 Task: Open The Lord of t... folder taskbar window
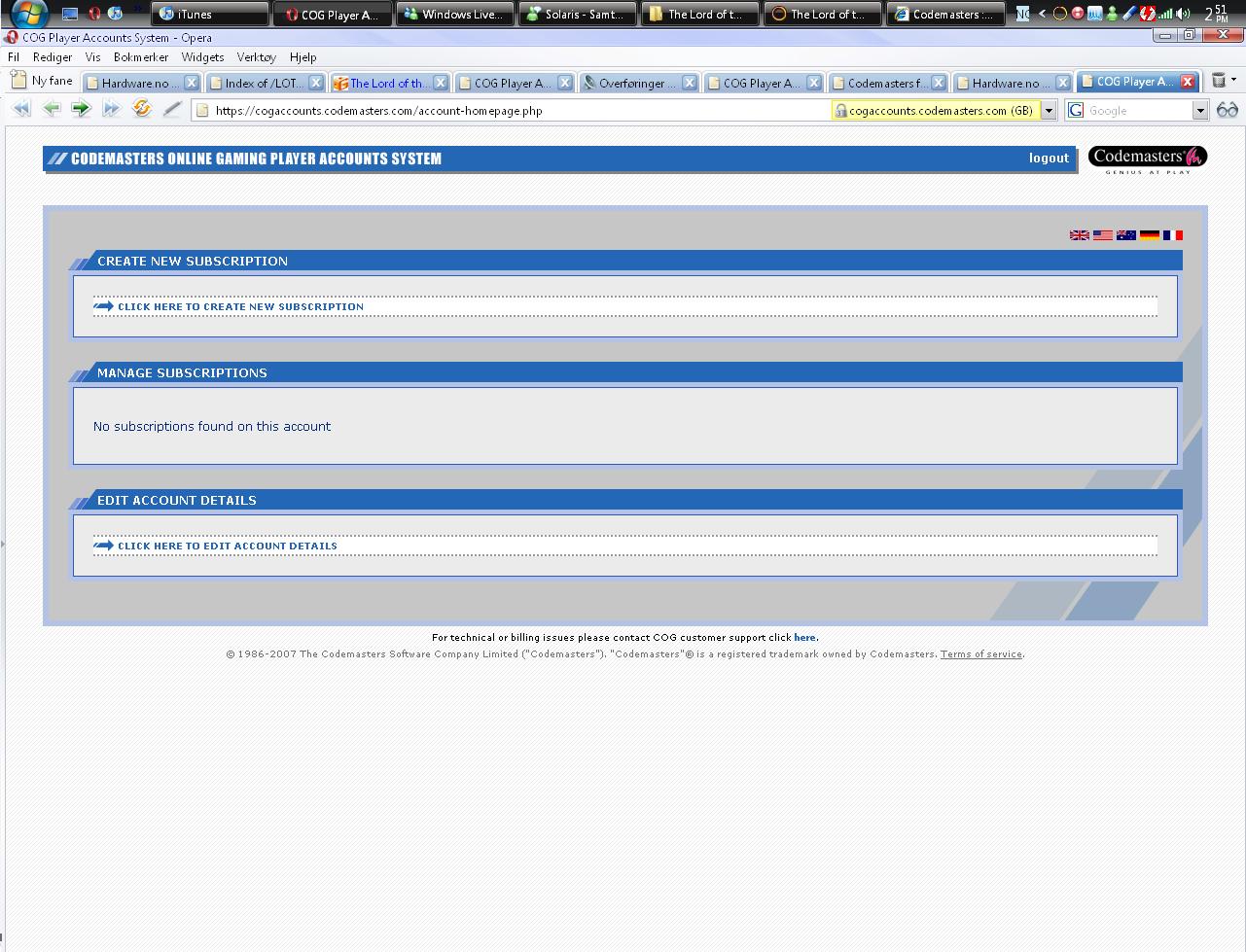[x=698, y=14]
